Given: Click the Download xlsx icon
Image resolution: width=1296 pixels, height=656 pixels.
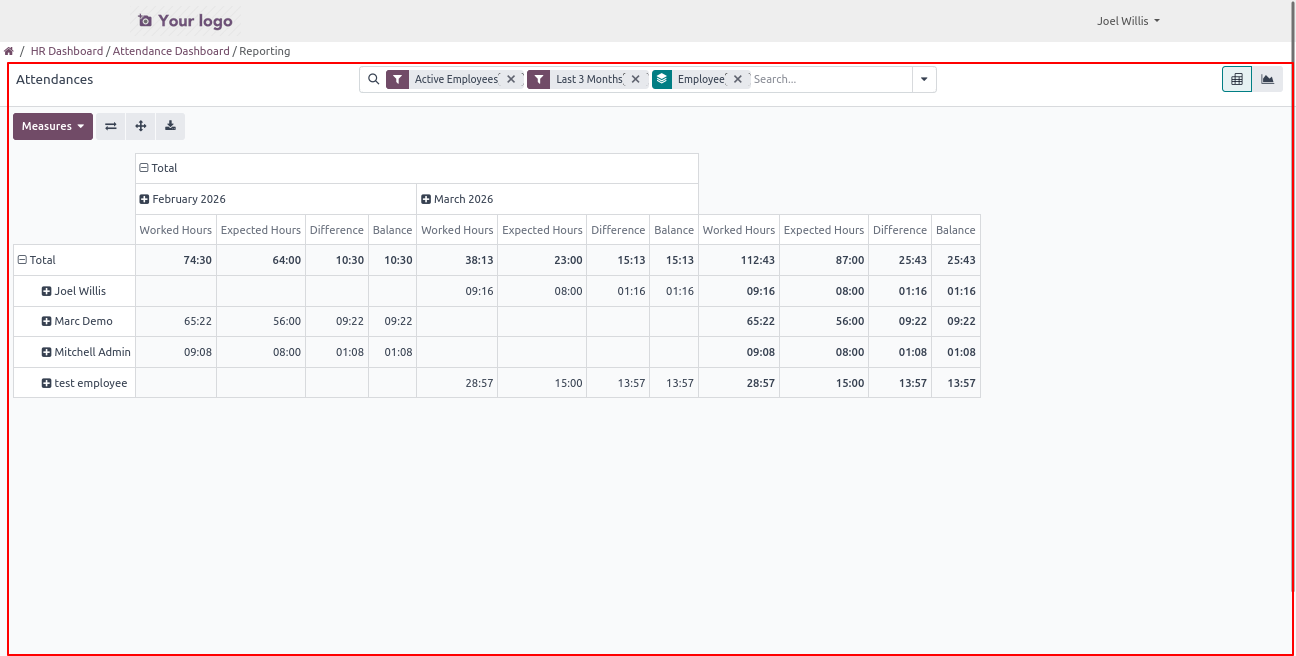Looking at the screenshot, I should [x=170, y=126].
